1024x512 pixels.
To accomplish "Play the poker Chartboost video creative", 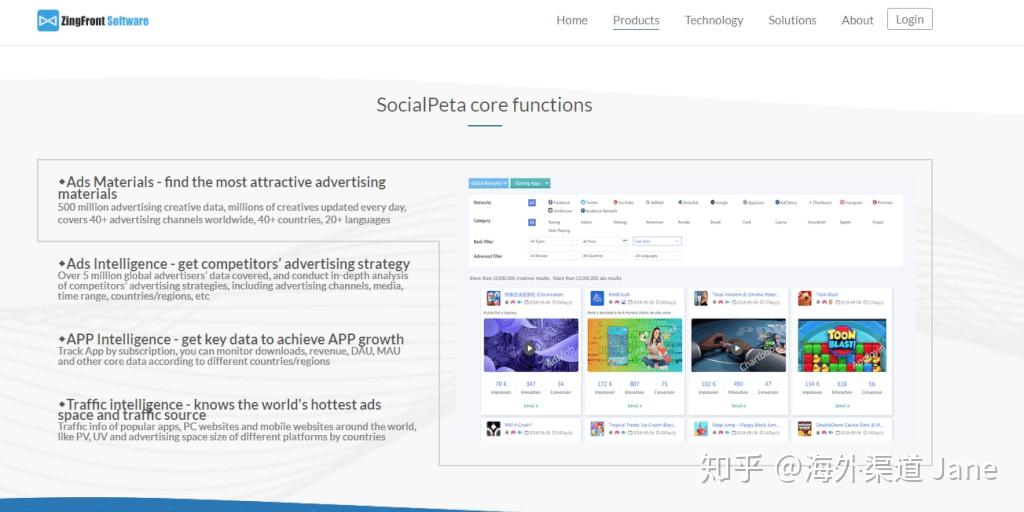I will 737,347.
